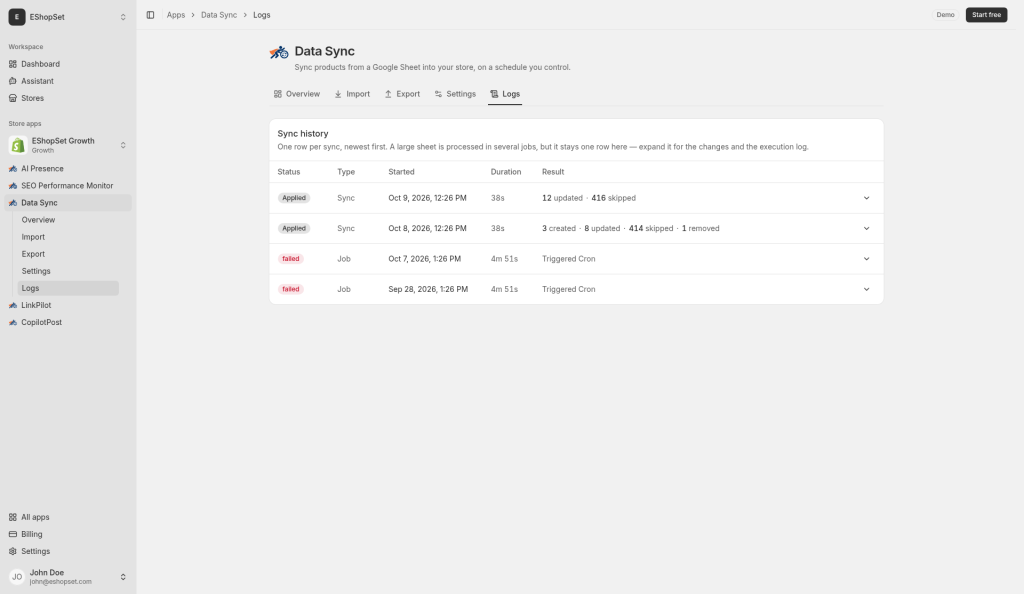This screenshot has width=1024, height=594.
Task: Open the Dashboard icon in sidebar
Action: click(x=12, y=64)
